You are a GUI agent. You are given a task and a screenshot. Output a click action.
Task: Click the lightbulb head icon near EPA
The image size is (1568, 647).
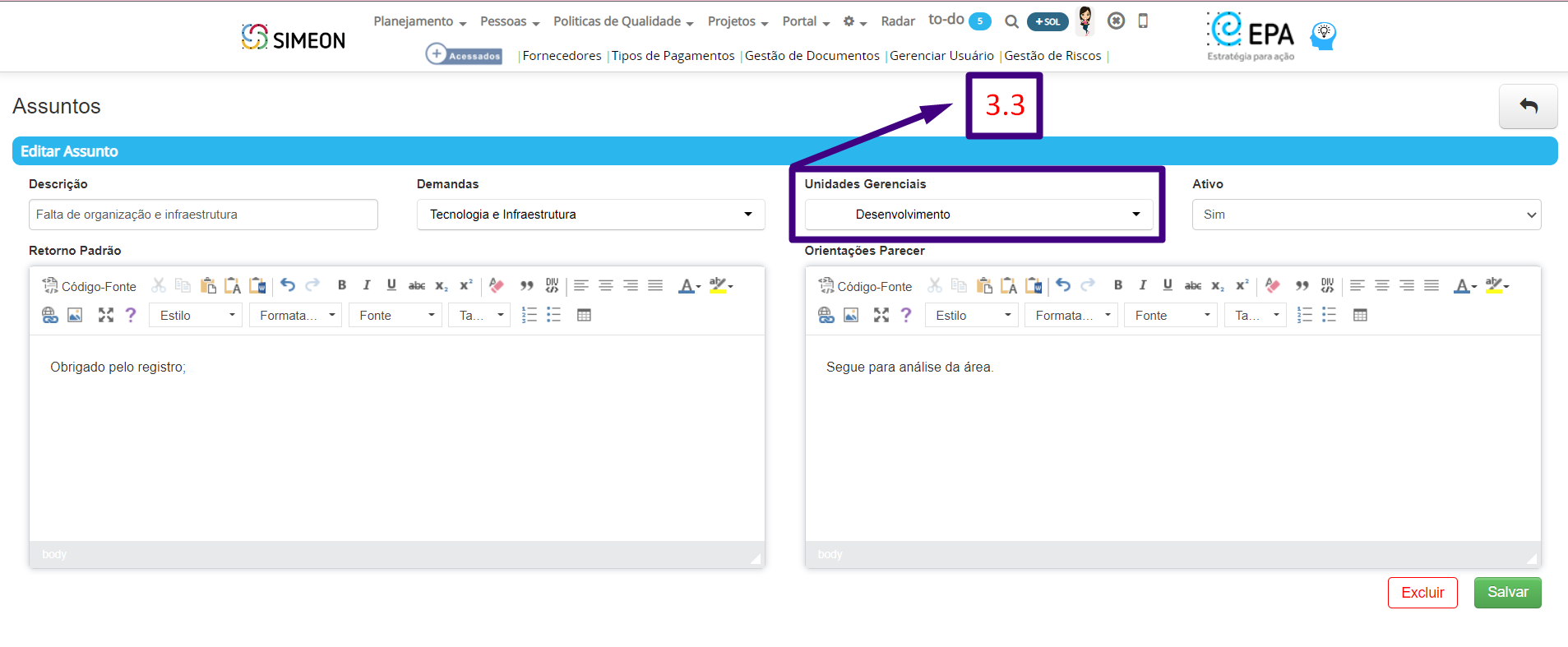[1323, 35]
